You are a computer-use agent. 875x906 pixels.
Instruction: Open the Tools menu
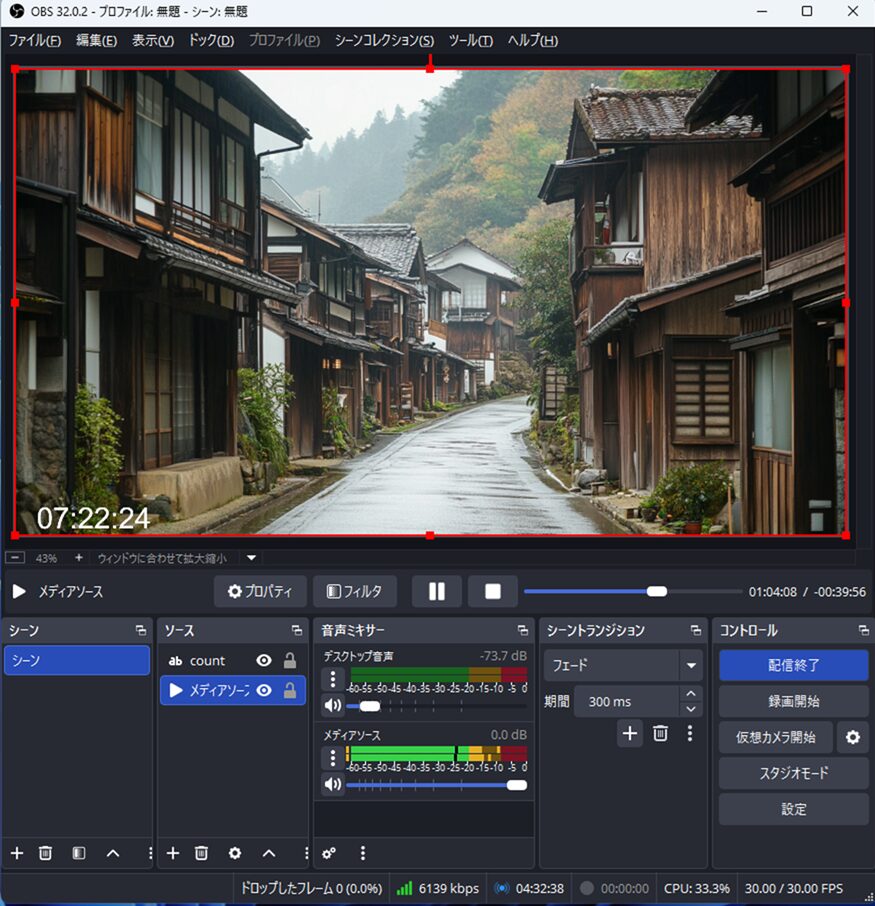click(x=470, y=40)
